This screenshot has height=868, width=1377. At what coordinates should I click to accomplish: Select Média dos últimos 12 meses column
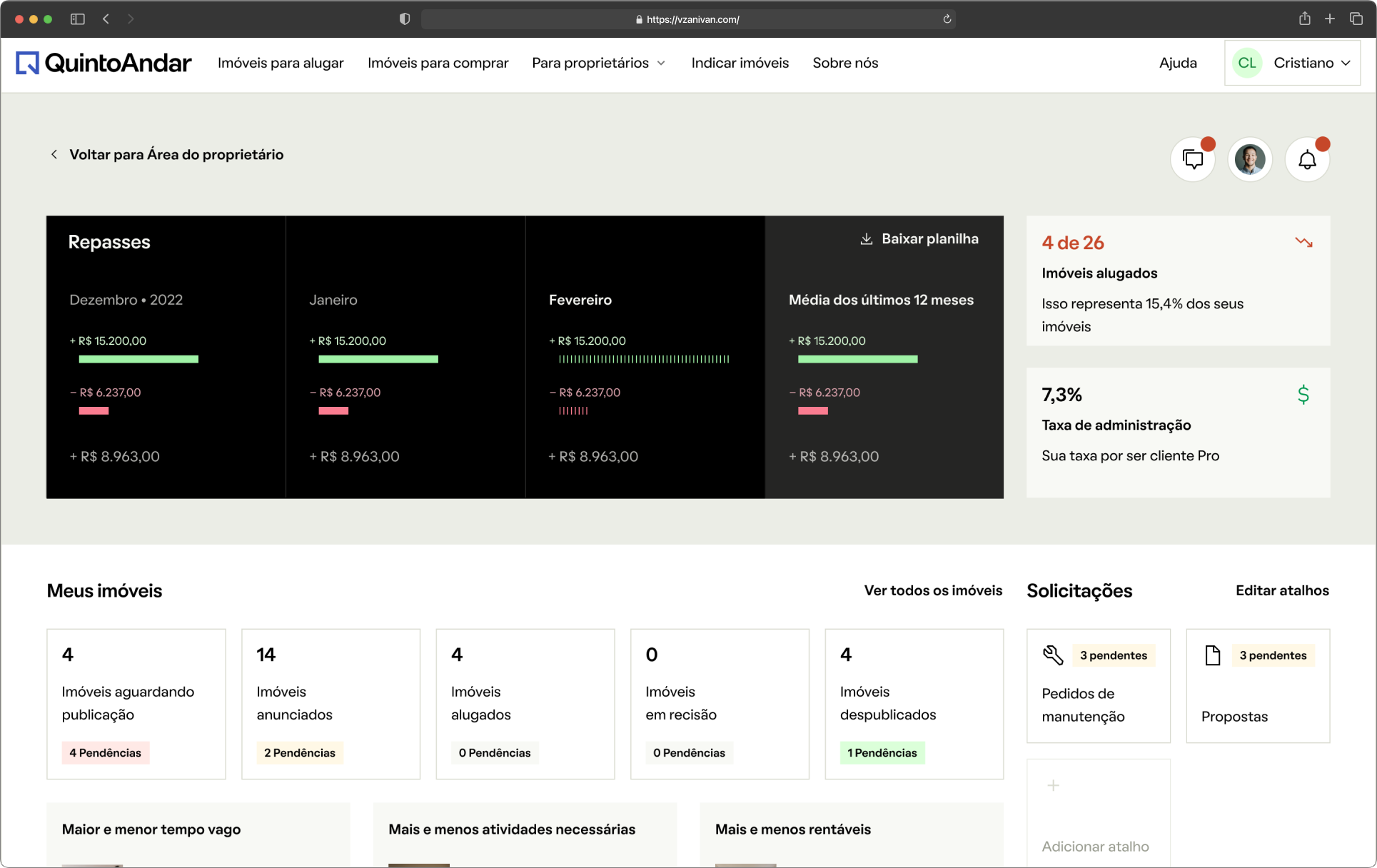884,357
